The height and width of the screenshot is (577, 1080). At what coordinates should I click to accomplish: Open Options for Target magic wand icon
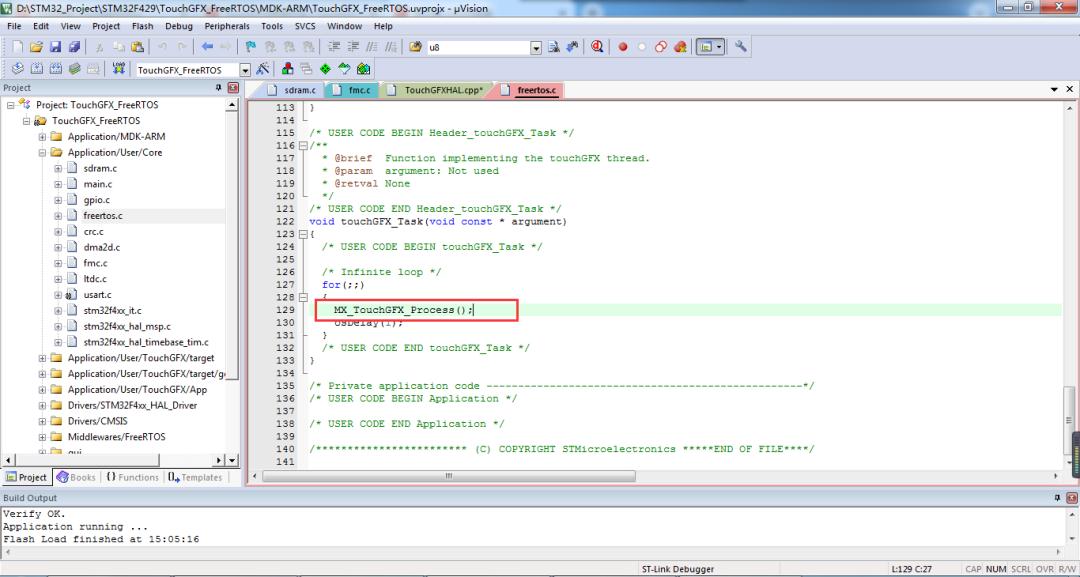click(x=262, y=69)
